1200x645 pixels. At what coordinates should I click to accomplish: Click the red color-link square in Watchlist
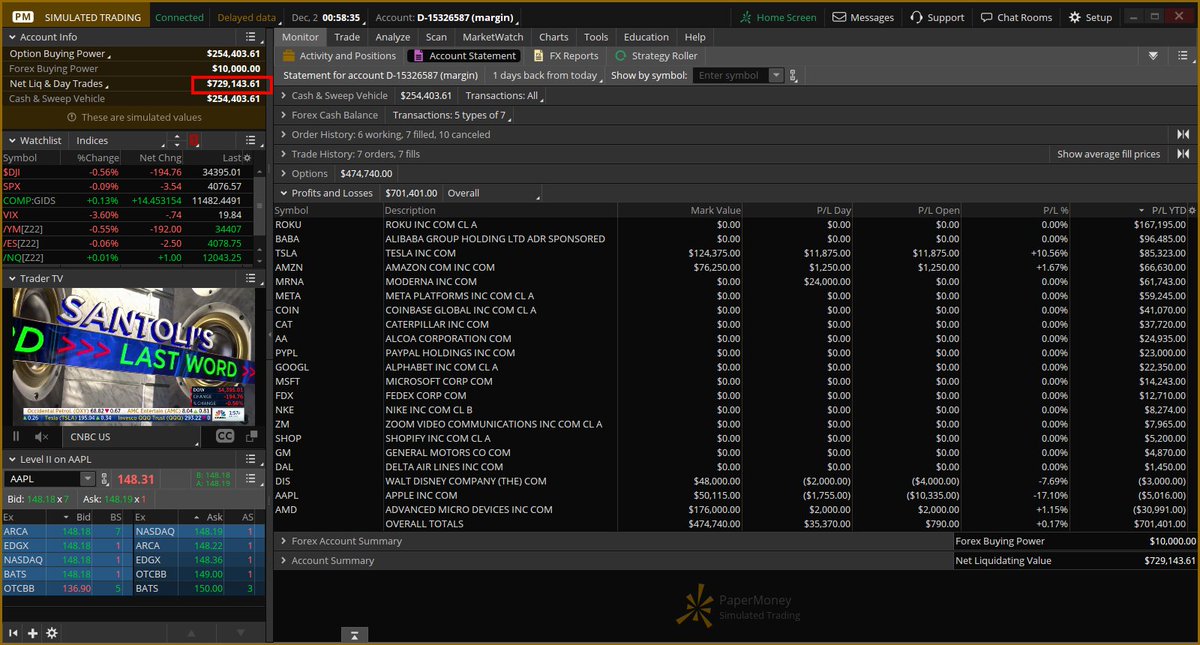coord(194,141)
